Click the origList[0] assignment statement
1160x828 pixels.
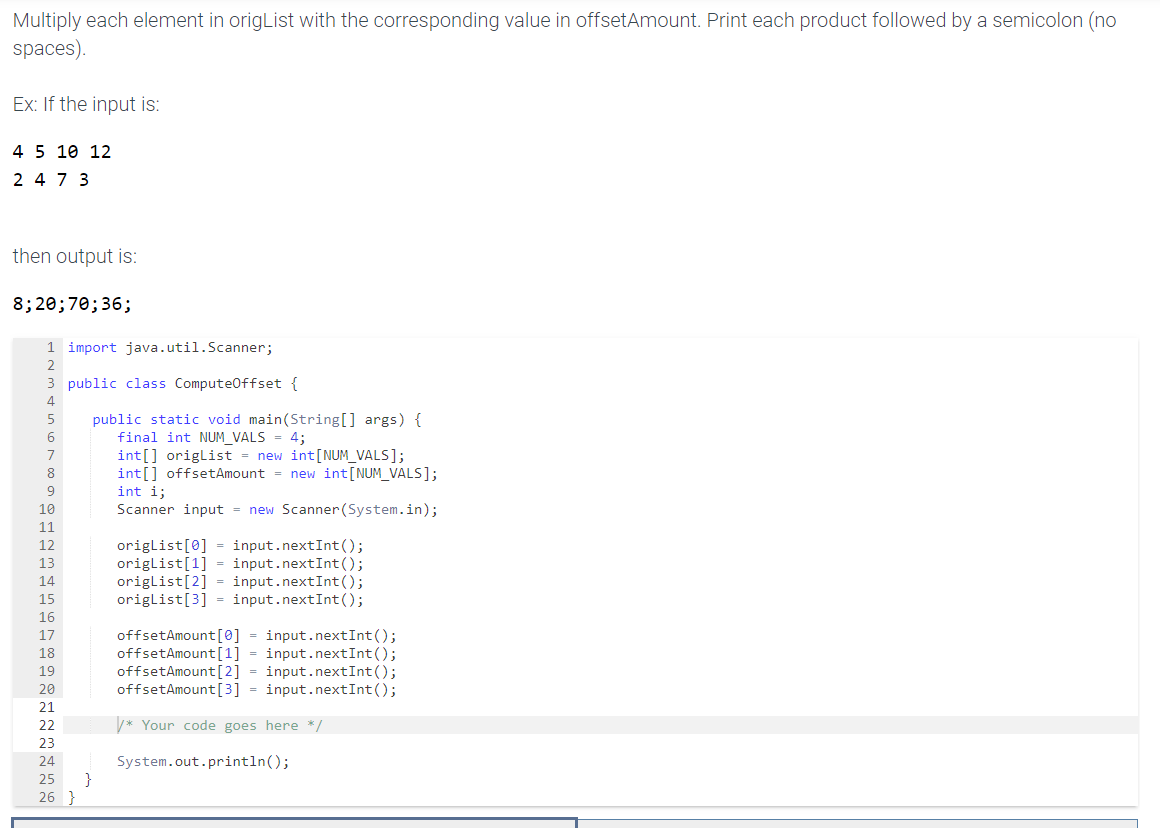click(x=240, y=545)
